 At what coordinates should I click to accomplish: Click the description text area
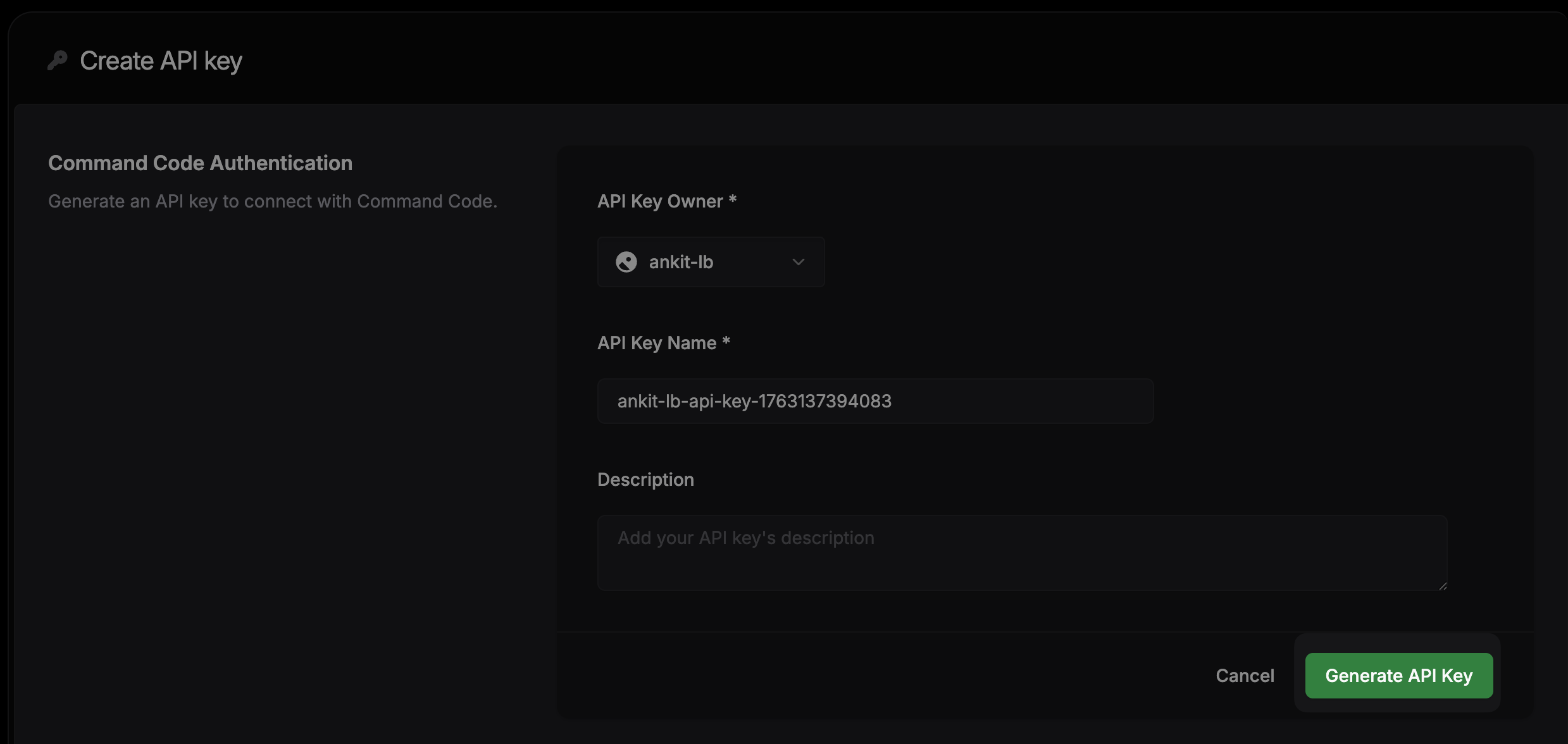pyautogui.click(x=1021, y=552)
